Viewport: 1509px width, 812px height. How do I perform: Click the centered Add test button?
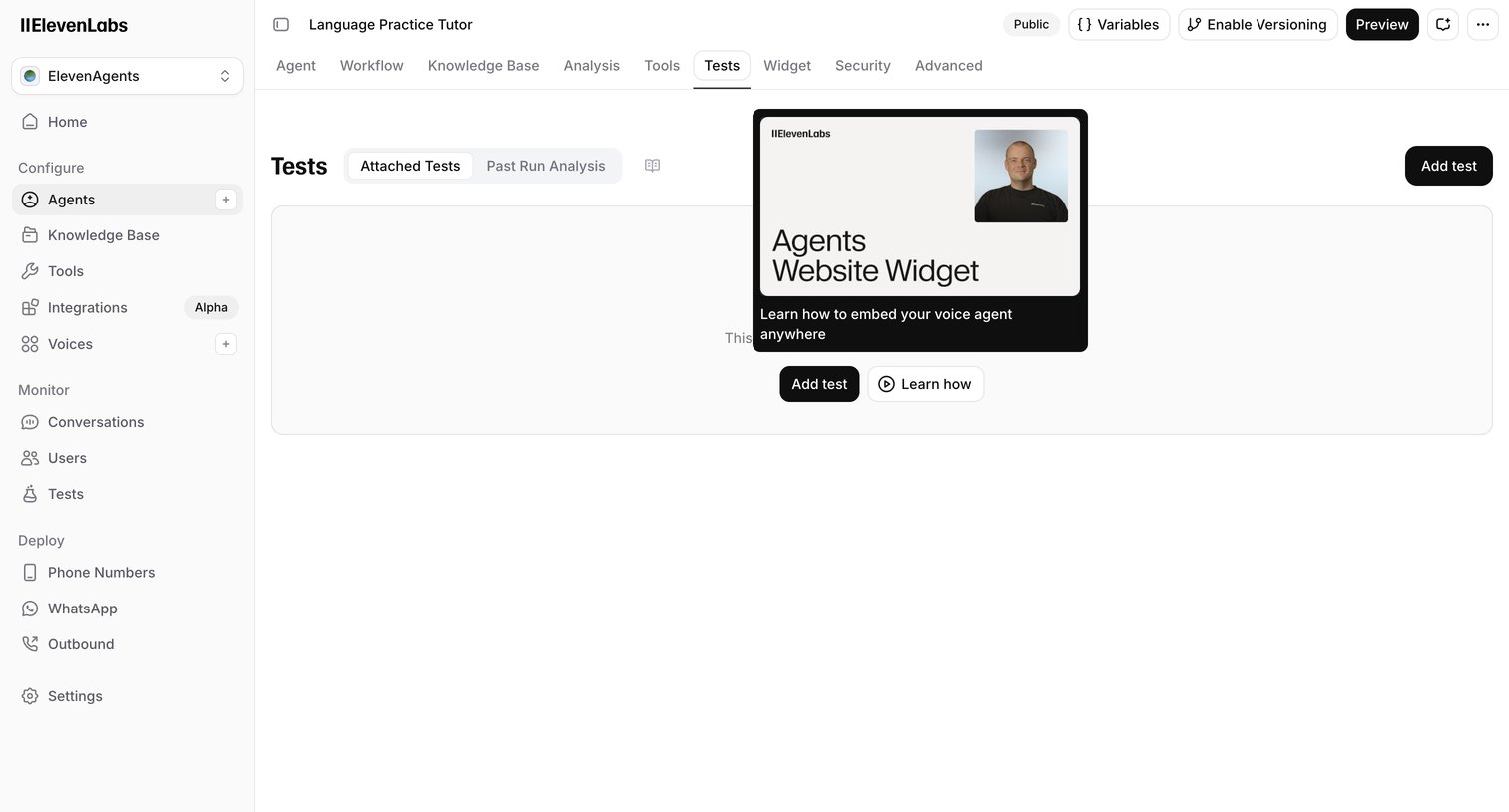(x=819, y=384)
